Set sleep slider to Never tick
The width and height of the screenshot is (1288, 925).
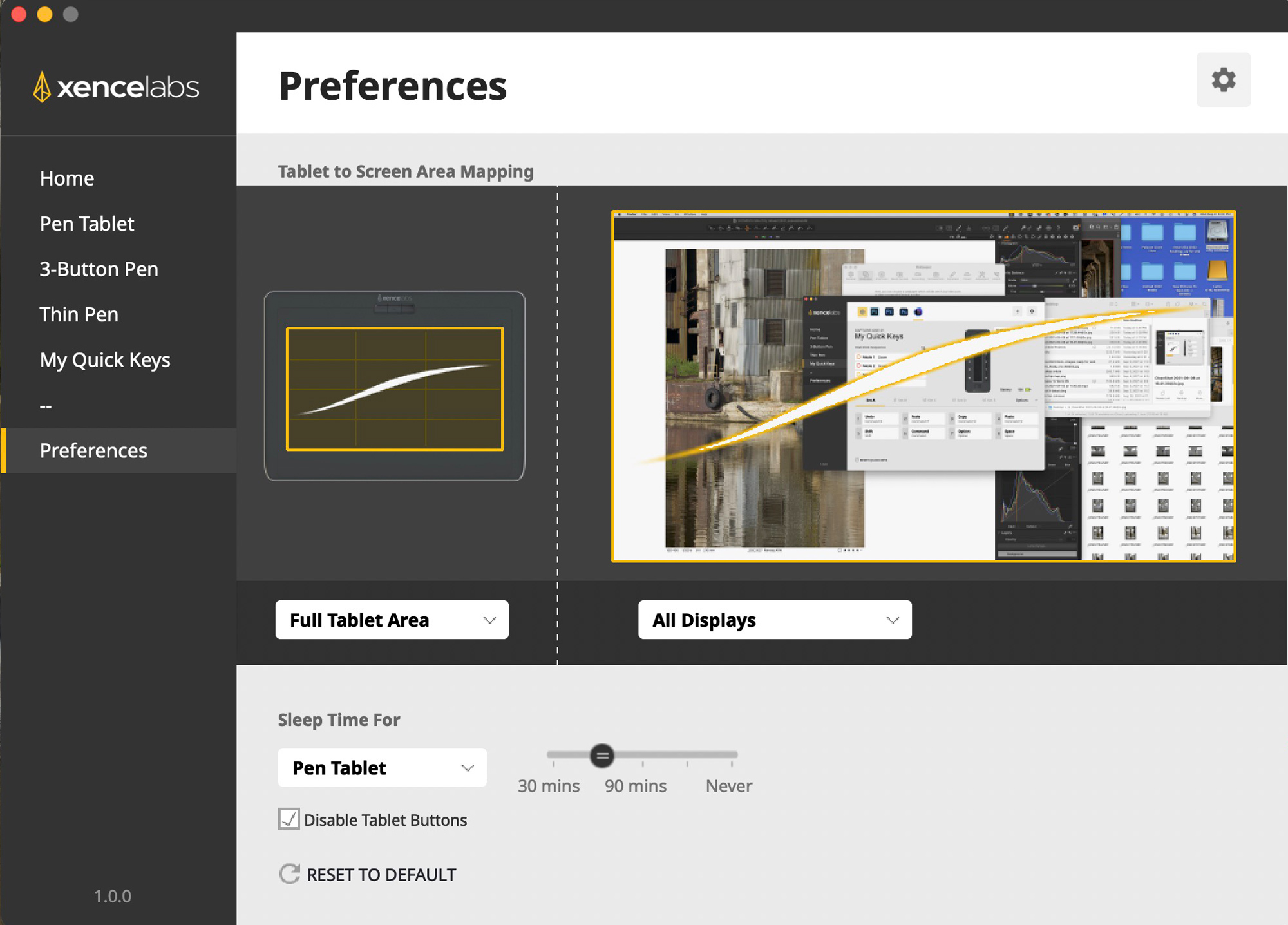[732, 755]
